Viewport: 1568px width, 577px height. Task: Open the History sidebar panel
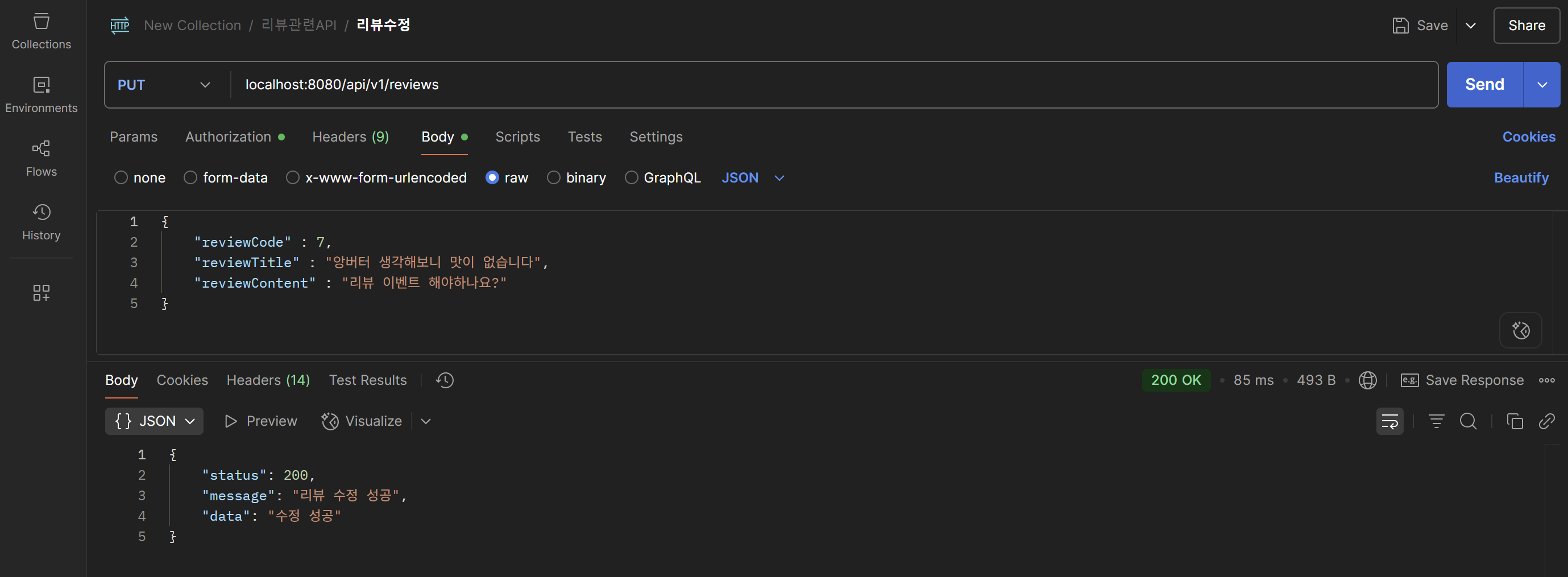[42, 222]
